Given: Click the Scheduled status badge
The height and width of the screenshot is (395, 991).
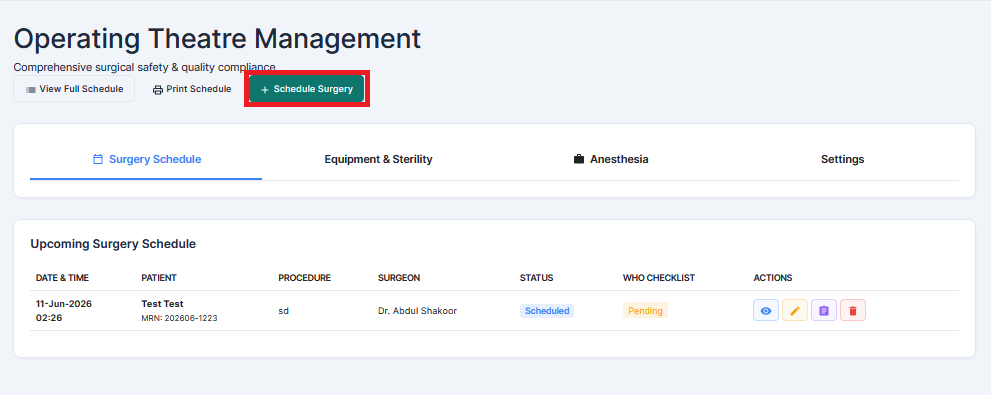Looking at the screenshot, I should 547,310.
